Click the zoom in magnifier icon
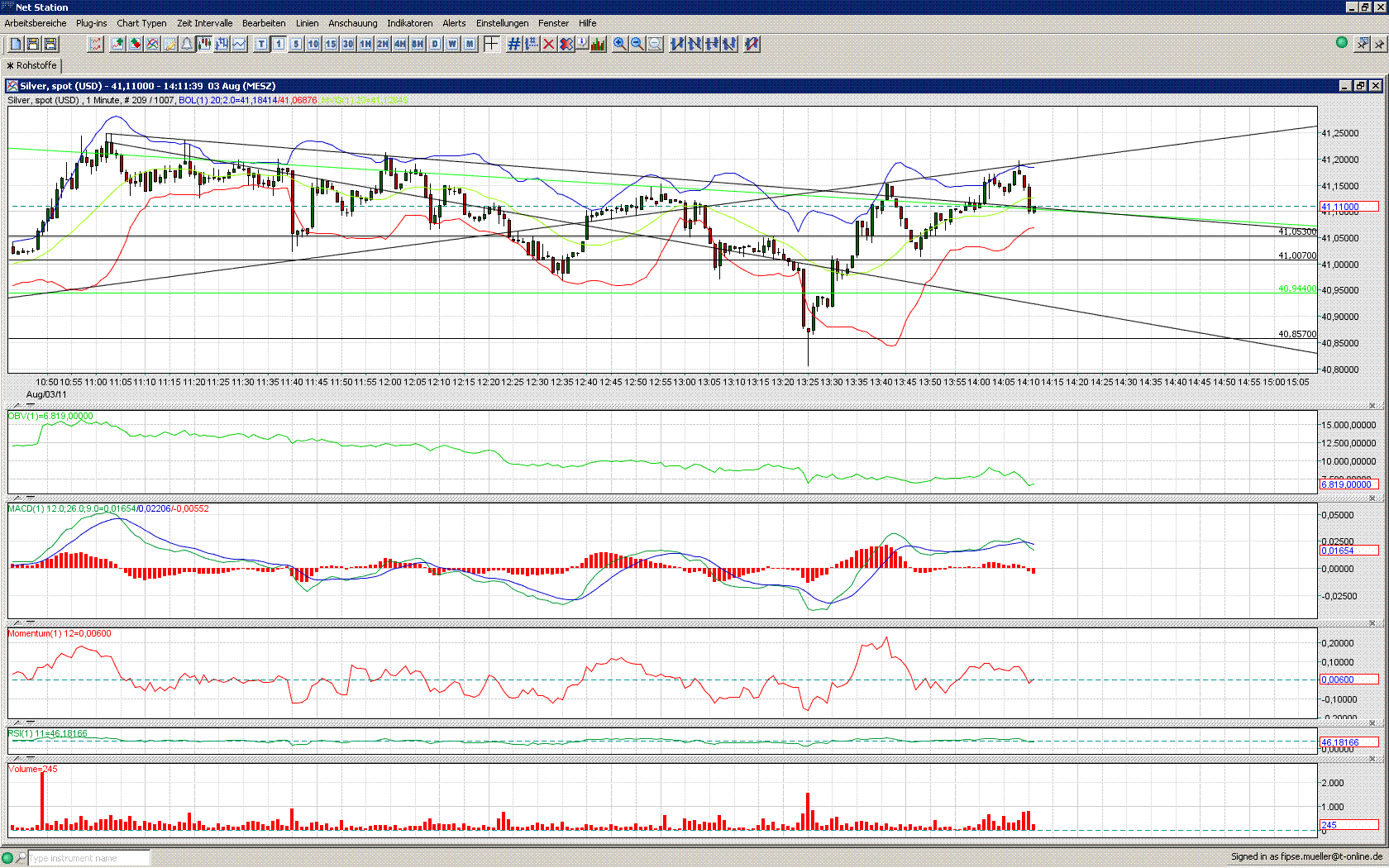Screen dimensions: 1389x868 pos(620,44)
